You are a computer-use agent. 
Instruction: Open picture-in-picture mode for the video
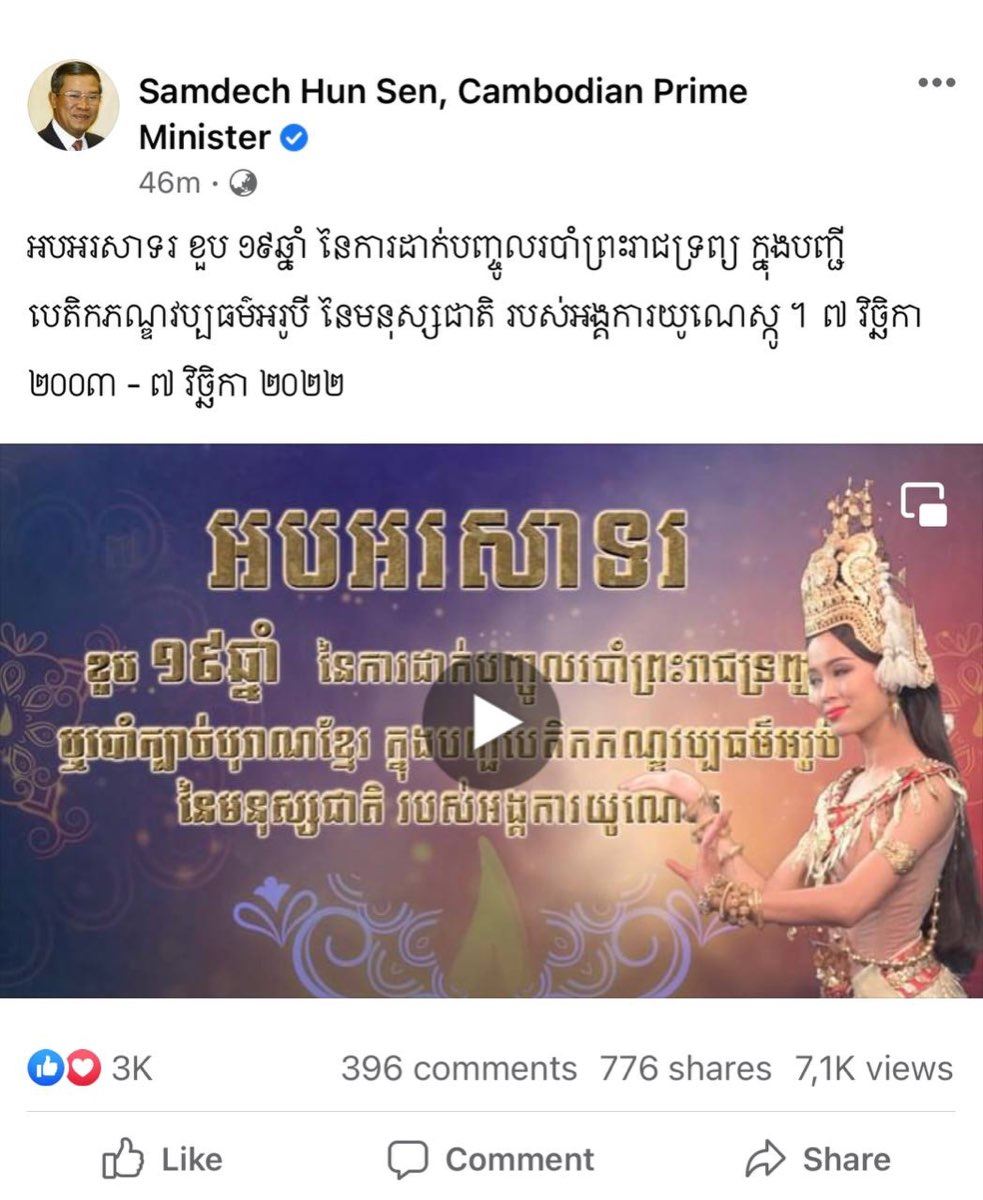[x=924, y=504]
